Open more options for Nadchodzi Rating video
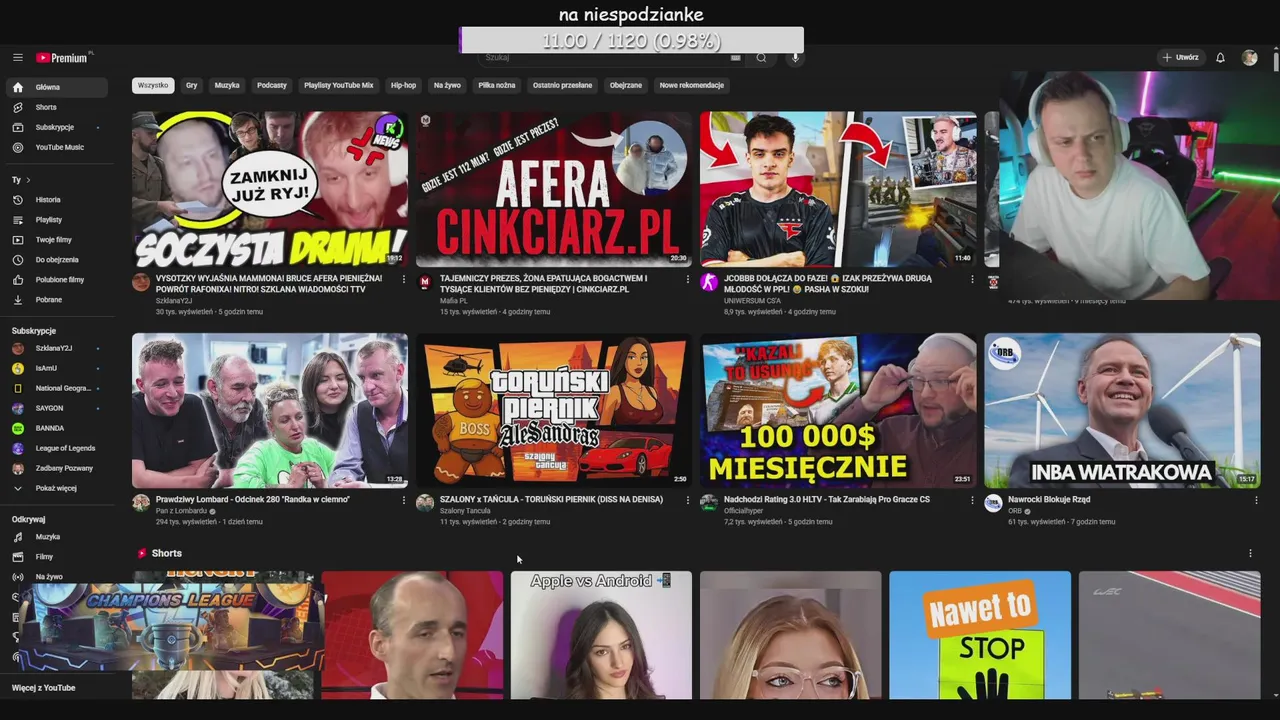The width and height of the screenshot is (1280, 720). [972, 500]
